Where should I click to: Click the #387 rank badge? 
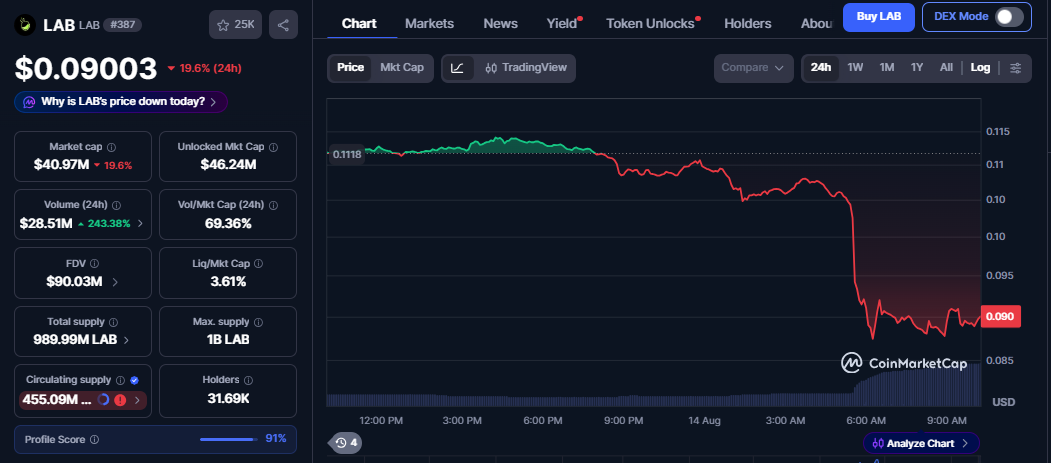[123, 25]
